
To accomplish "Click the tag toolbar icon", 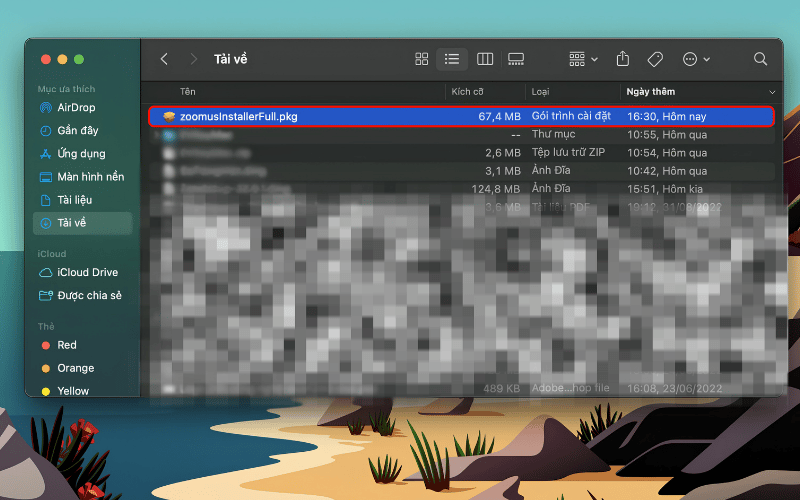I will tap(655, 59).
